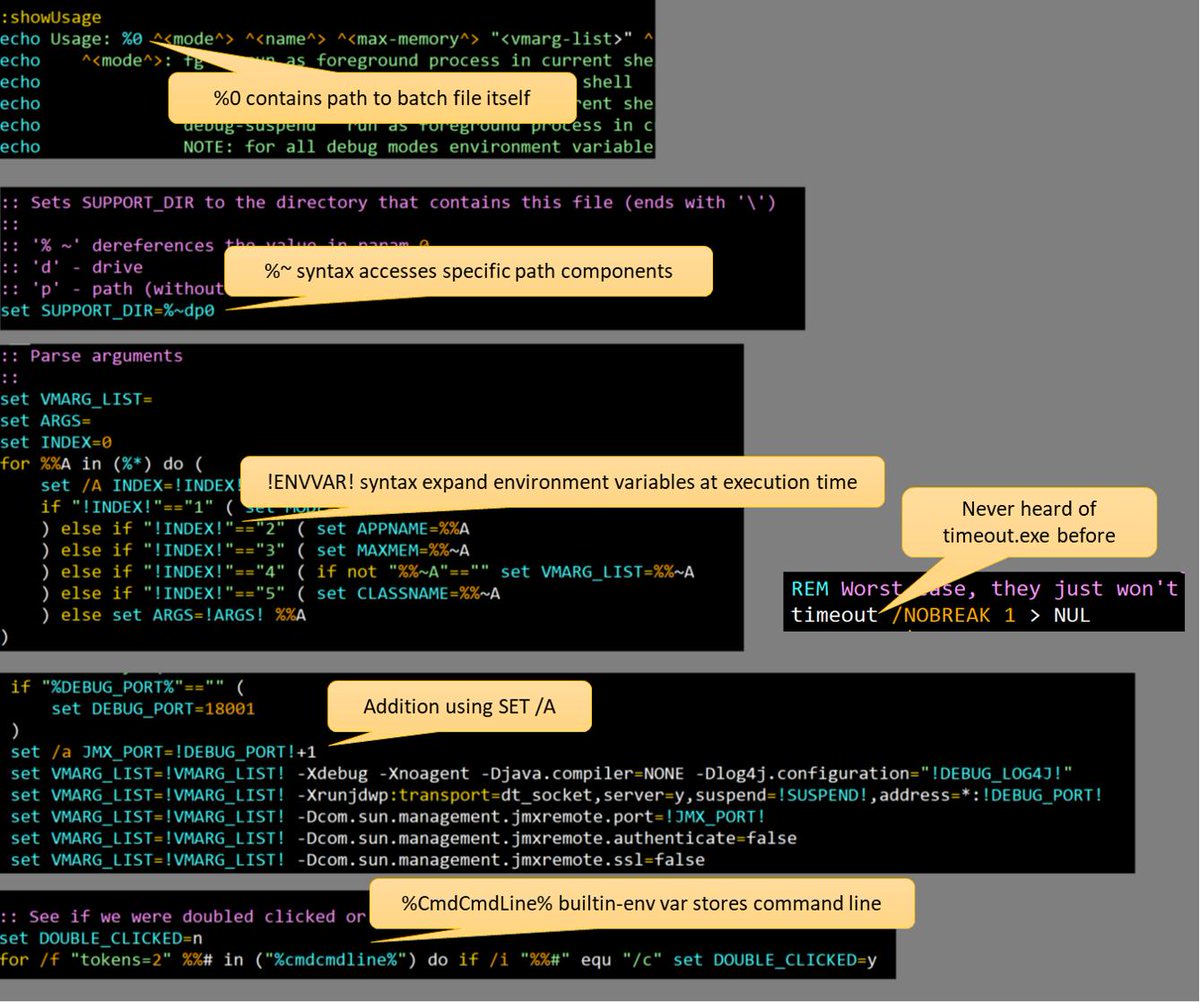Image resolution: width=1200 pixels, height=1002 pixels.
Task: Click the line with 'jmxremote.authenticate=false'
Action: tap(403, 838)
